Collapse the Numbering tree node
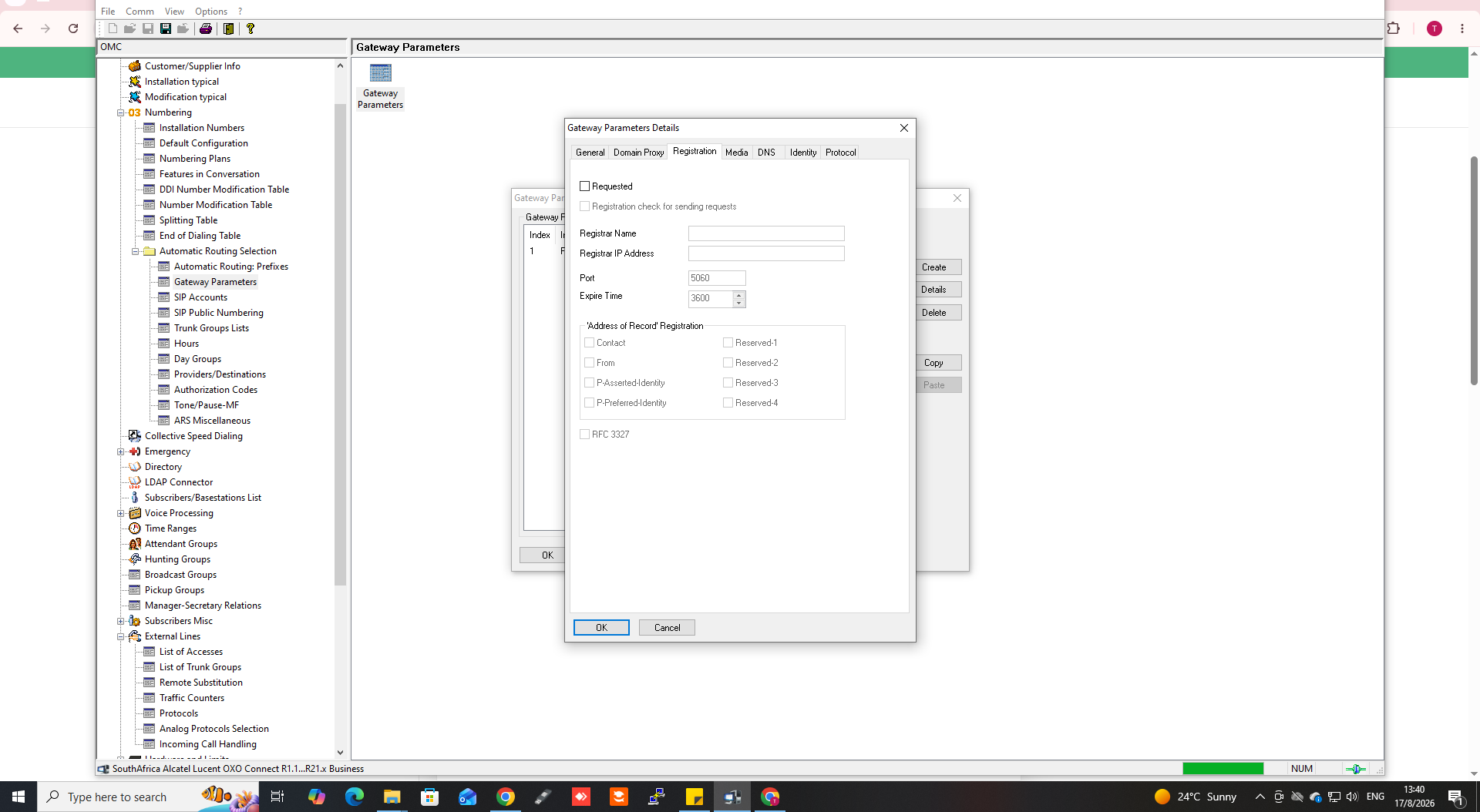The image size is (1480, 812). [x=120, y=112]
